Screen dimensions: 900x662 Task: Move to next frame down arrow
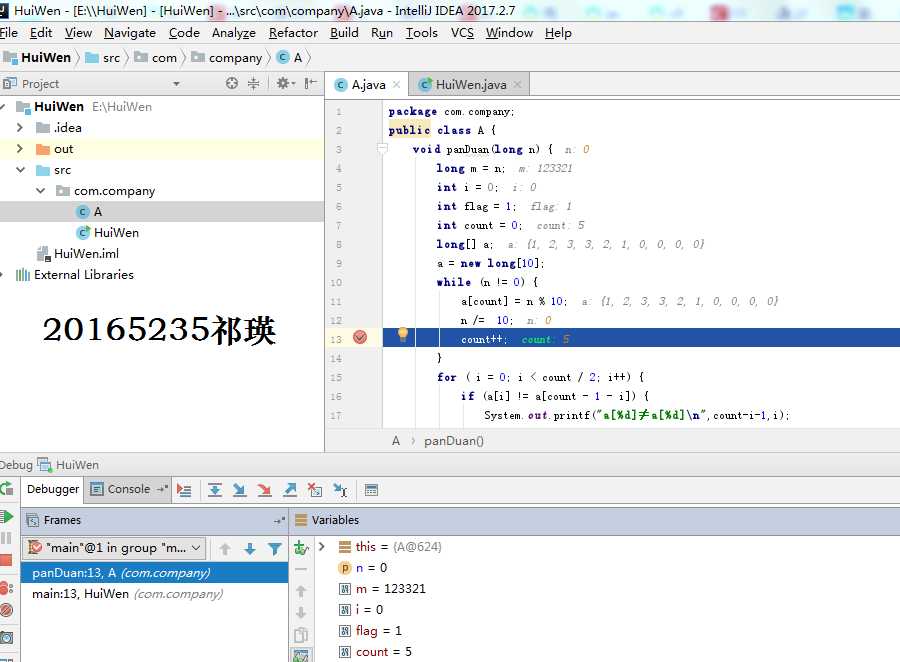pyautogui.click(x=250, y=549)
